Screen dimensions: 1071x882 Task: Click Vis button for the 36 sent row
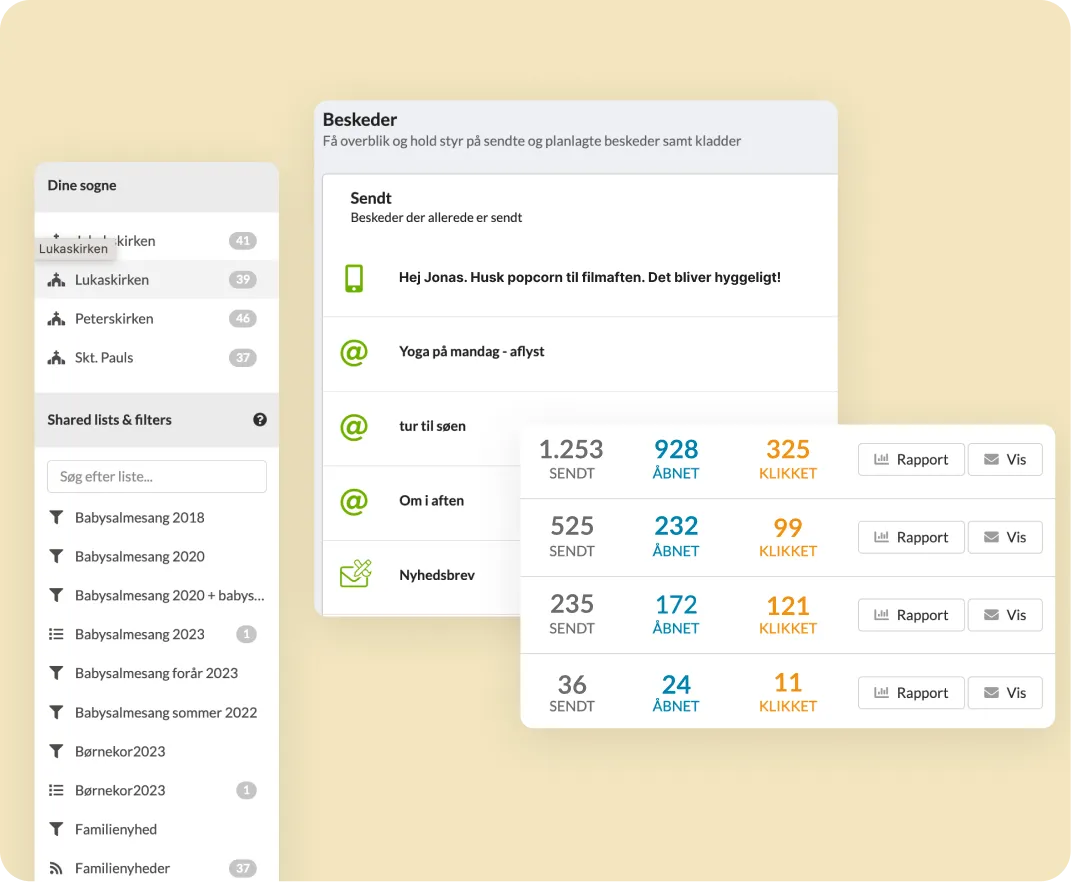[x=1005, y=693]
